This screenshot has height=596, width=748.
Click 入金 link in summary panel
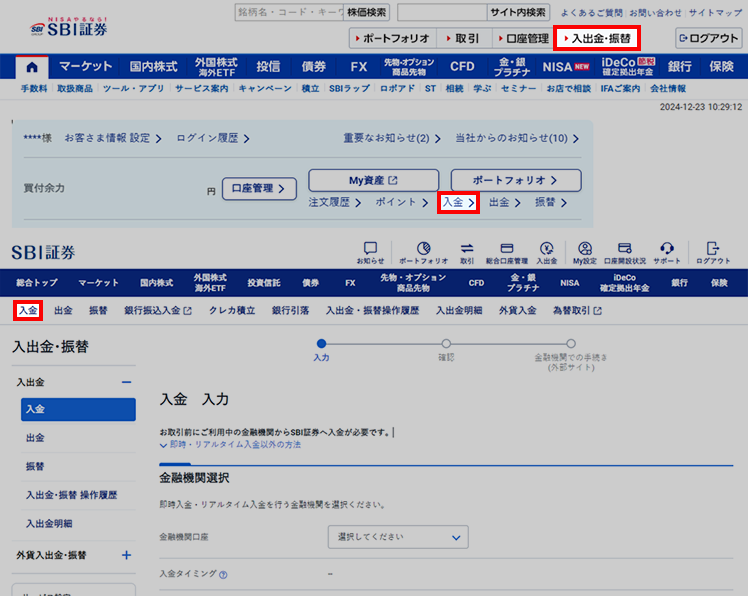click(x=458, y=202)
